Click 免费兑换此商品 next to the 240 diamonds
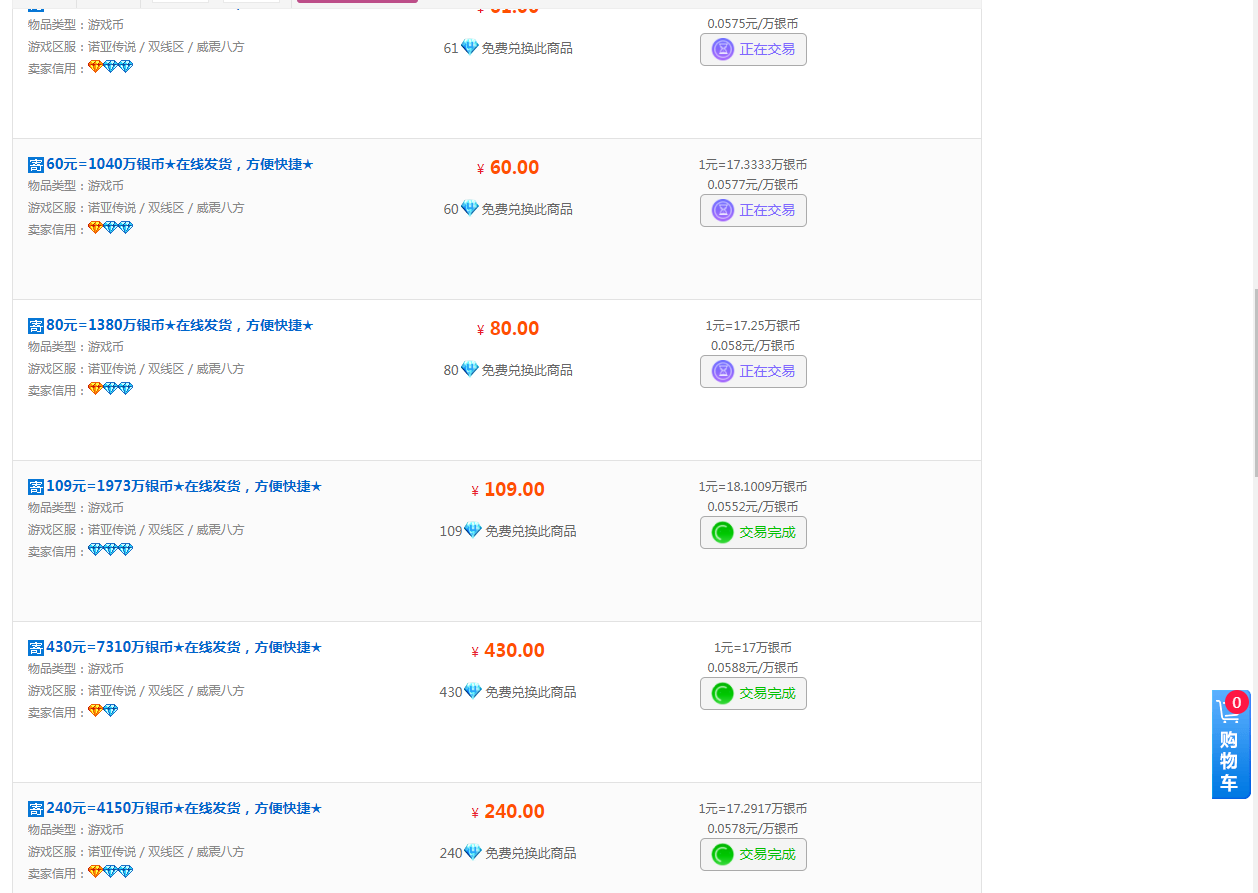Image resolution: width=1258 pixels, height=893 pixels. 531,853
